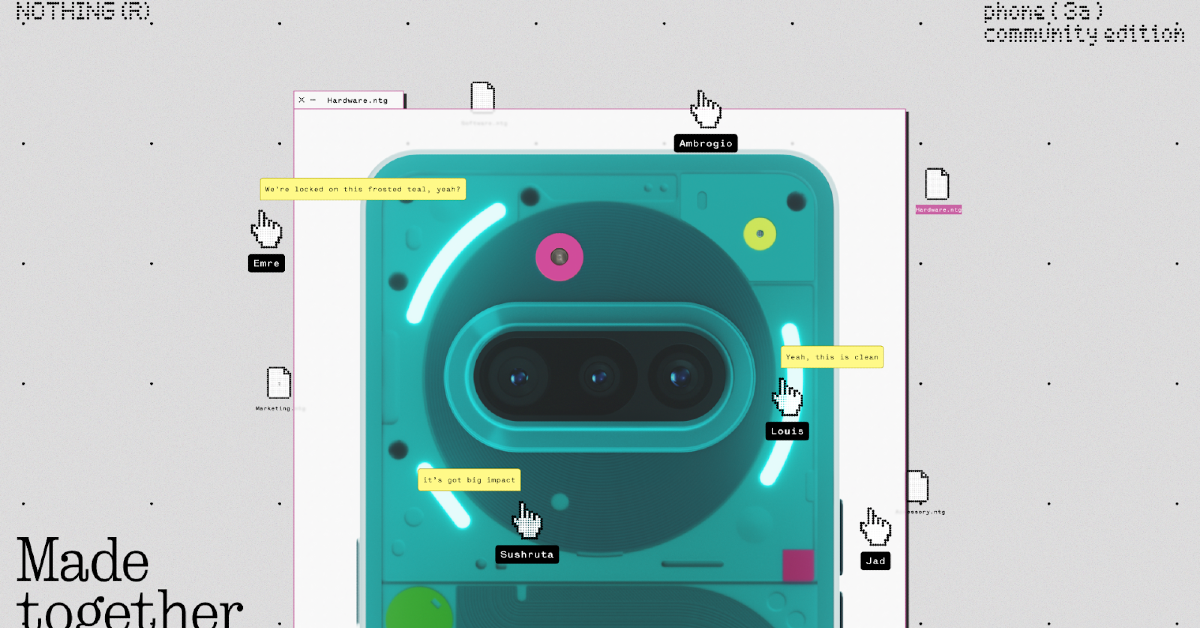Open the Software.ntg file icon

483,98
